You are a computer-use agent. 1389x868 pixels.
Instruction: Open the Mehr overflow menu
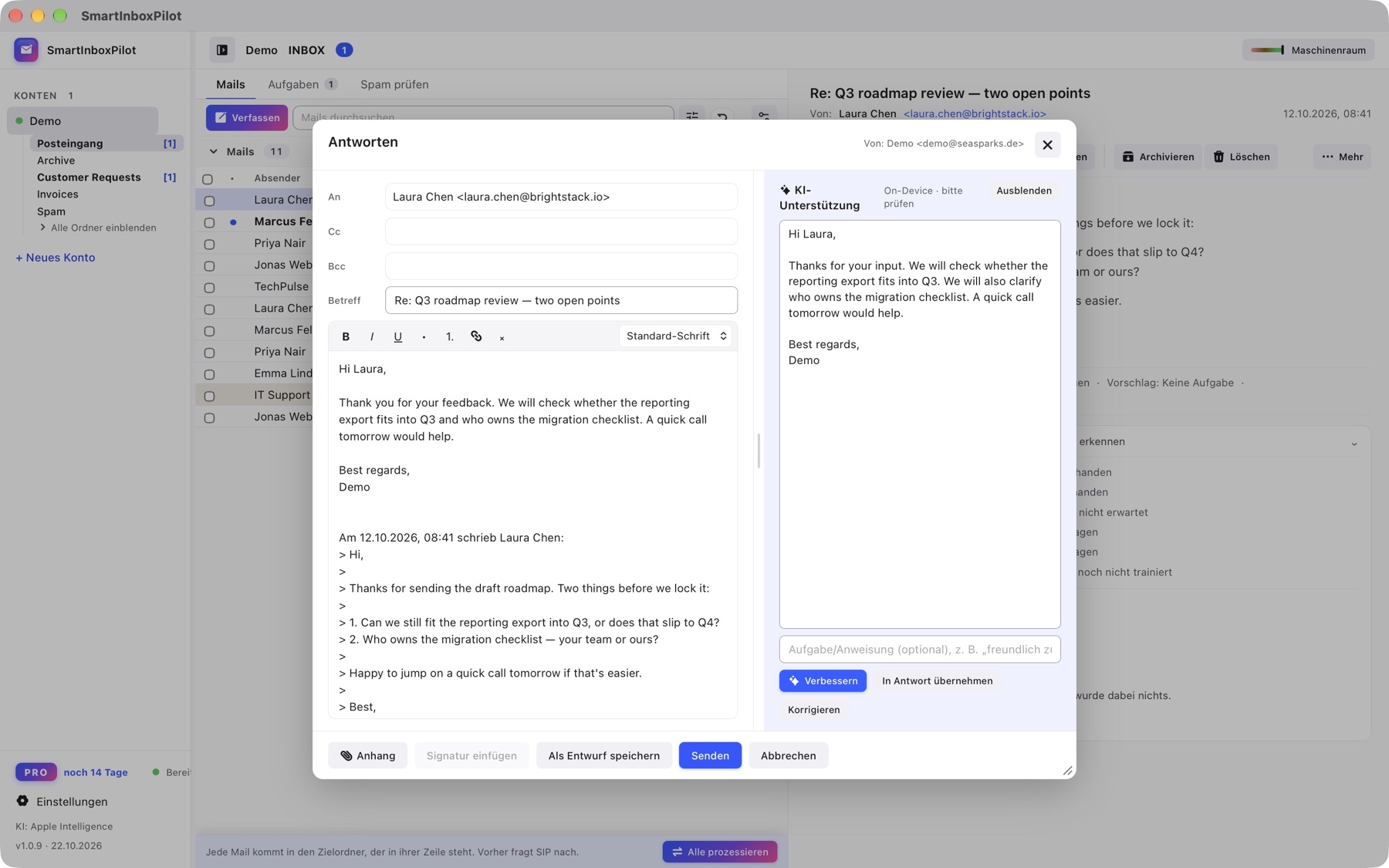1342,157
